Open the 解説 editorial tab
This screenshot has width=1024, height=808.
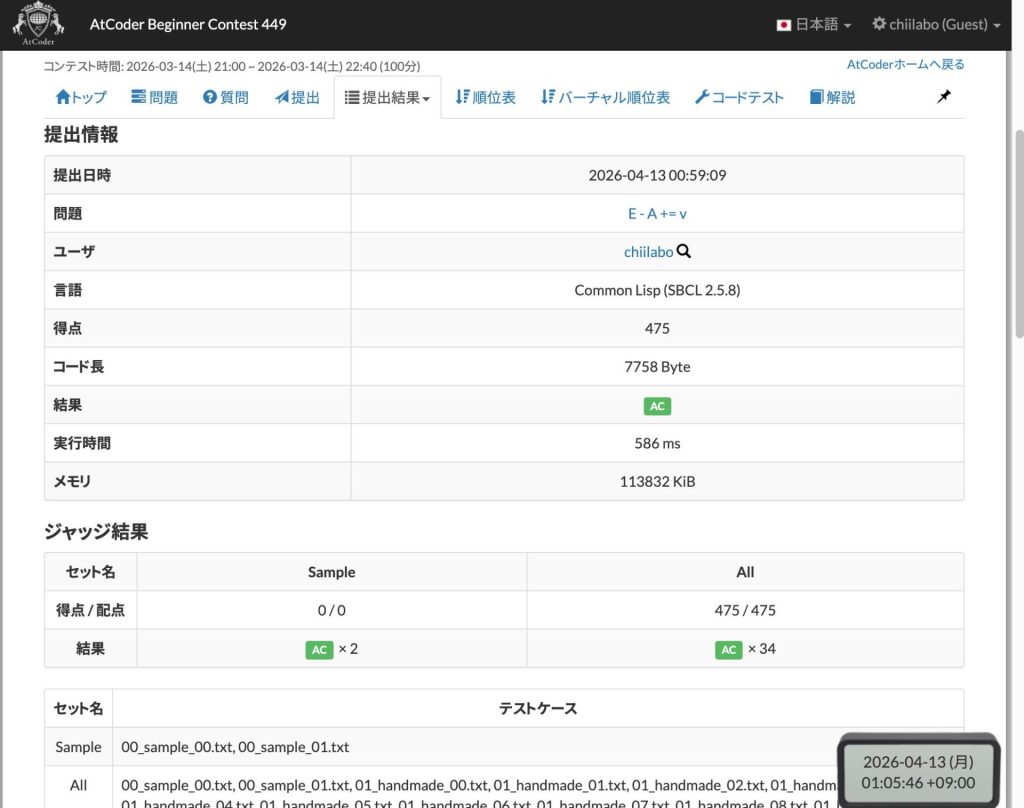(x=832, y=97)
